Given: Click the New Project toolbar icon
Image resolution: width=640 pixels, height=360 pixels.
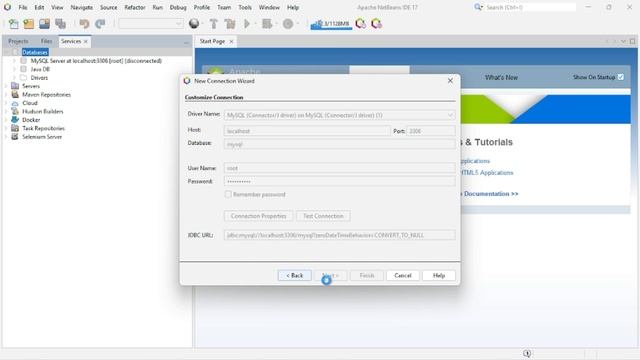Looking at the screenshot, I should (x=29, y=24).
